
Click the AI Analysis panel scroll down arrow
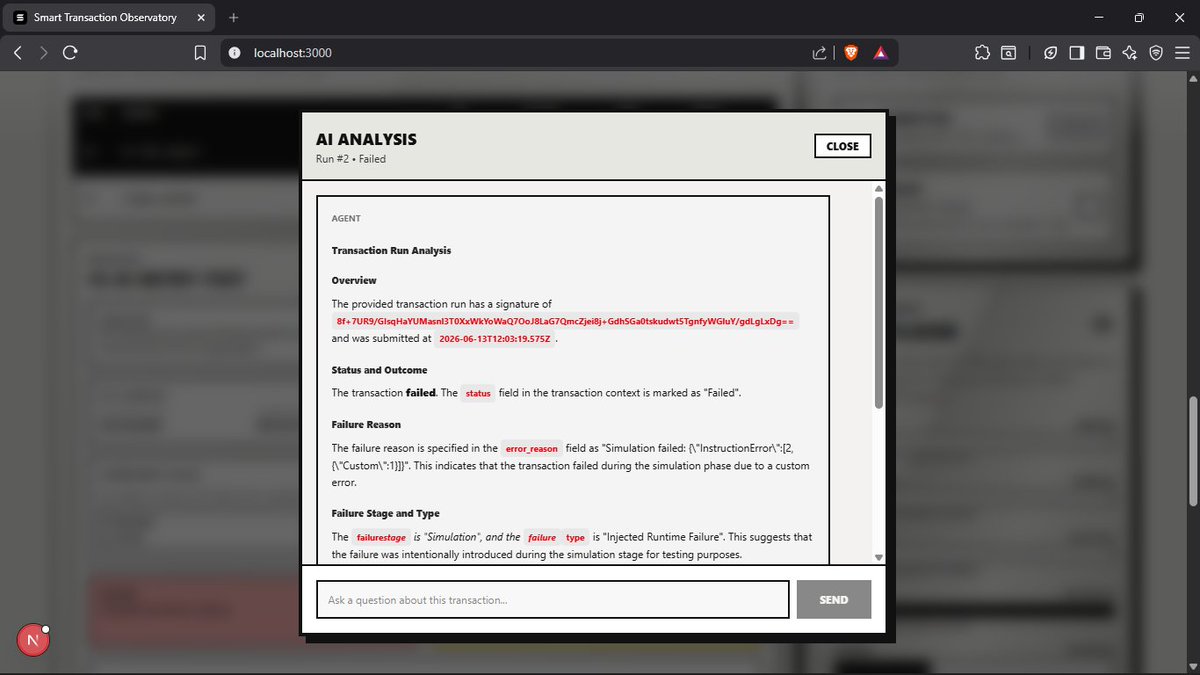[879, 557]
